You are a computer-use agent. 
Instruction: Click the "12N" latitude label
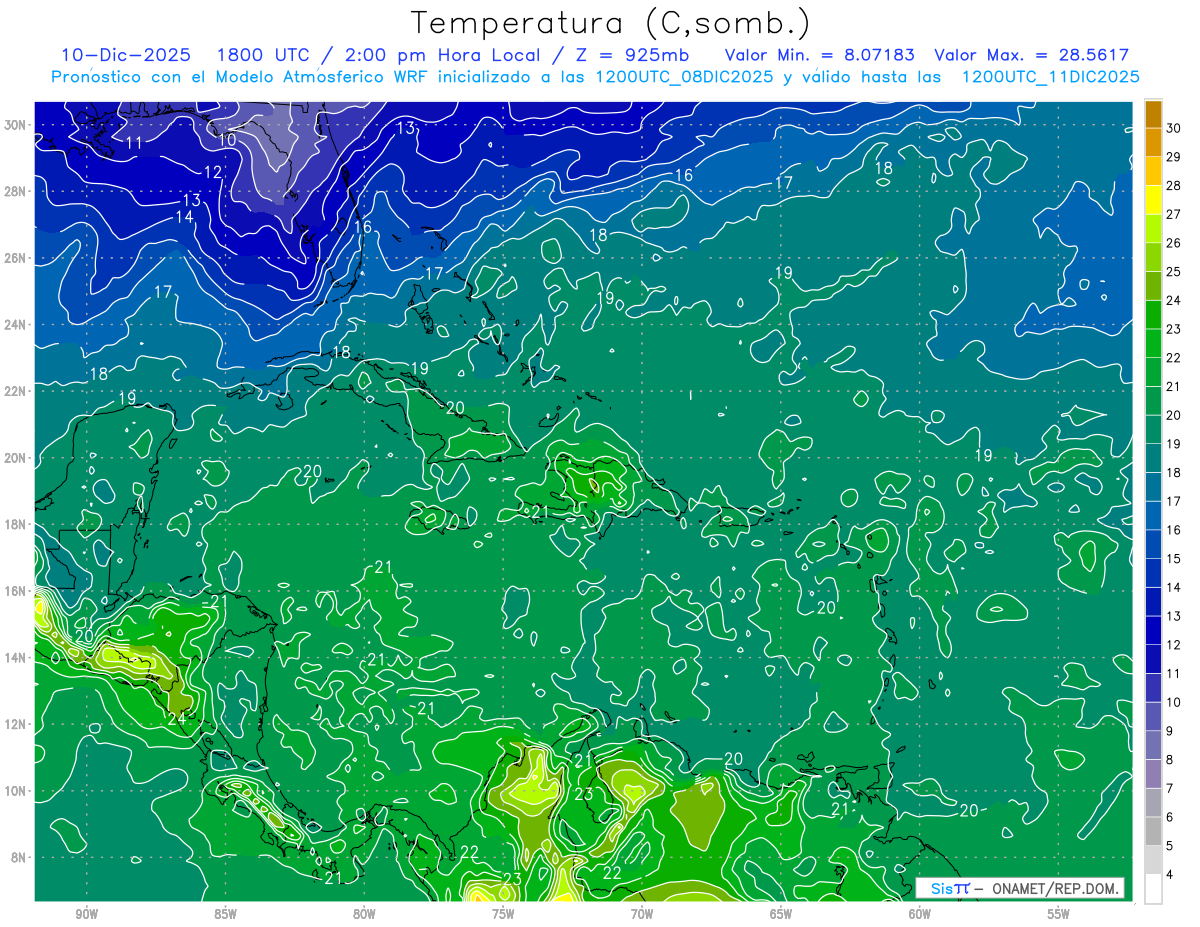(x=17, y=724)
